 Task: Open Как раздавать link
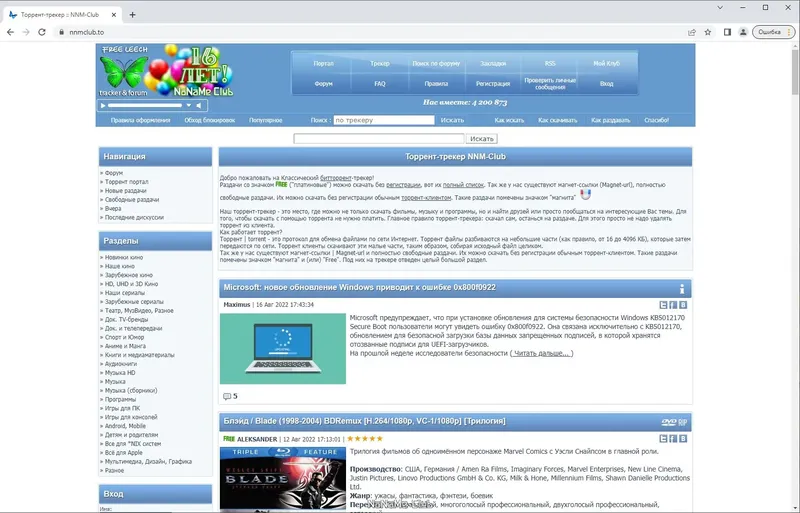611,120
